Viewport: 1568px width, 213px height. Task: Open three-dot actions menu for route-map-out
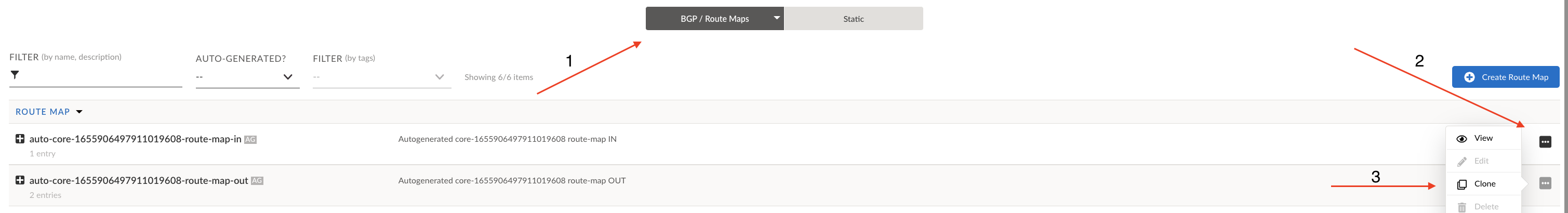[x=1545, y=183]
